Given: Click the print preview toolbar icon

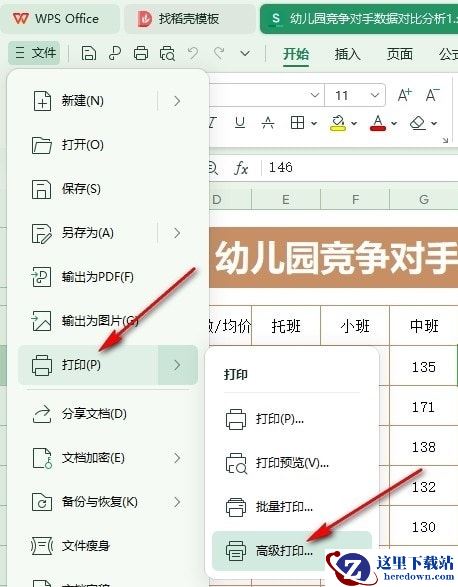Looking at the screenshot, I should (x=167, y=53).
